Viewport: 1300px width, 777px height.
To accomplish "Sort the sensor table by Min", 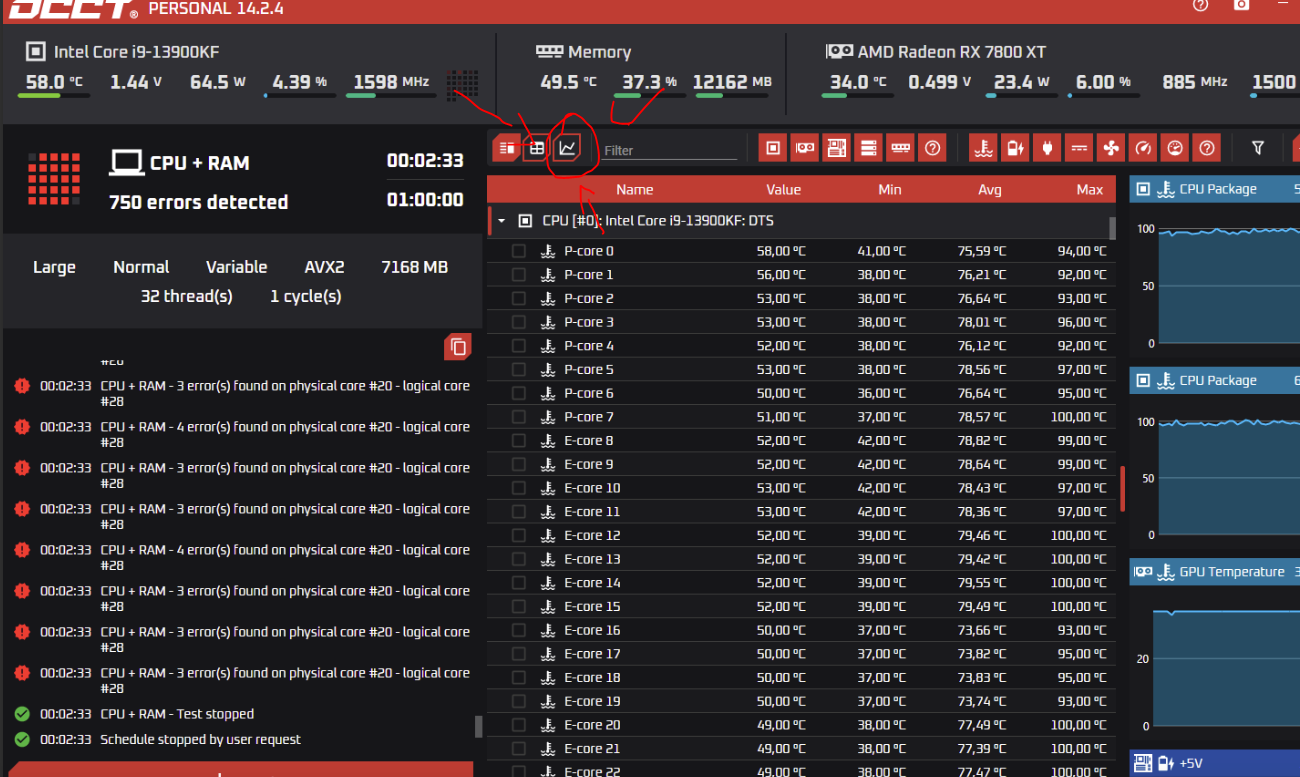I will 889,189.
